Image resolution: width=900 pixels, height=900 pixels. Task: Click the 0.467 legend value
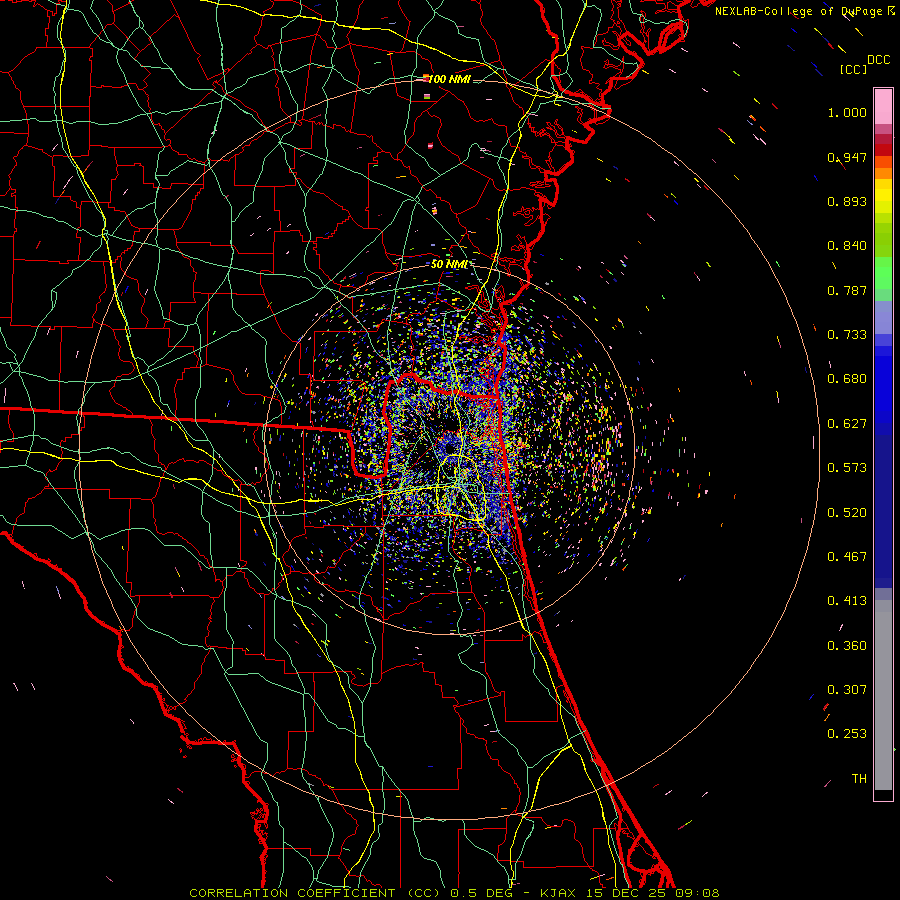coord(847,557)
